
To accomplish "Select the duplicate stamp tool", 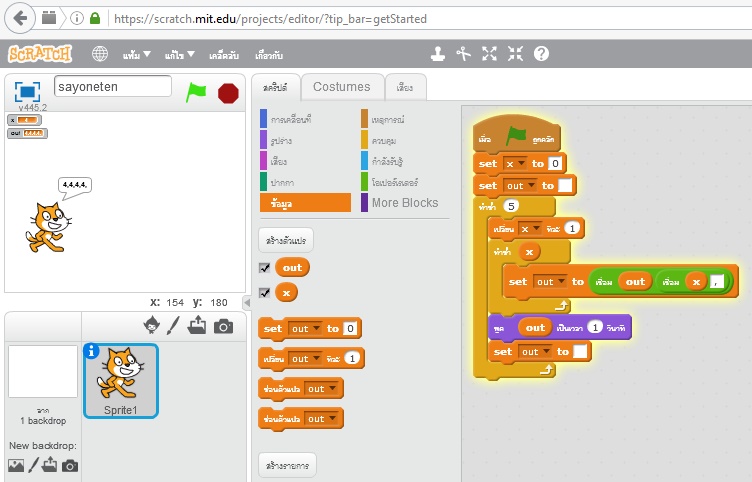I will click(437, 54).
